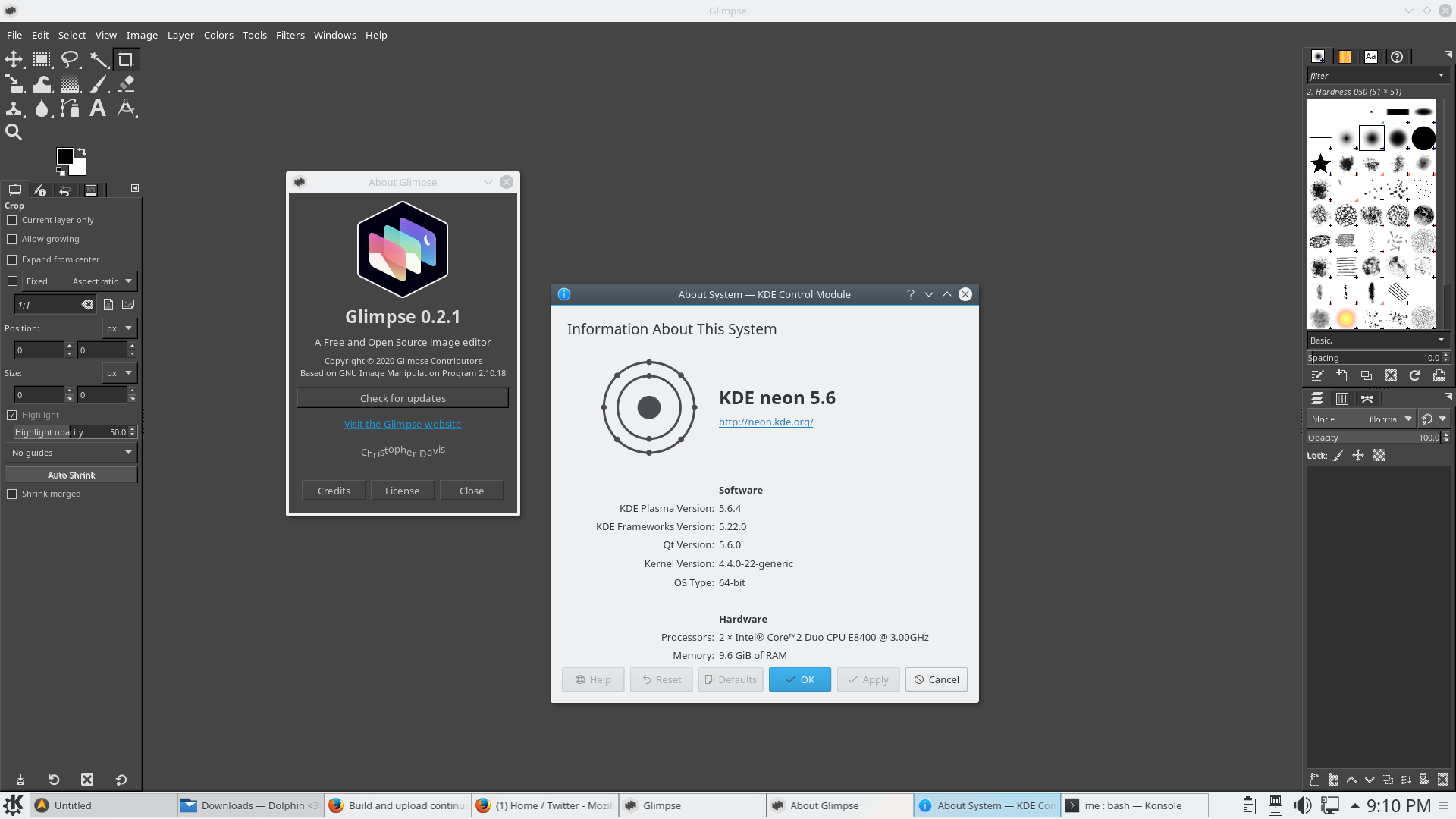Click the Auto Shrink button
This screenshot has height=819, width=1456.
point(71,475)
